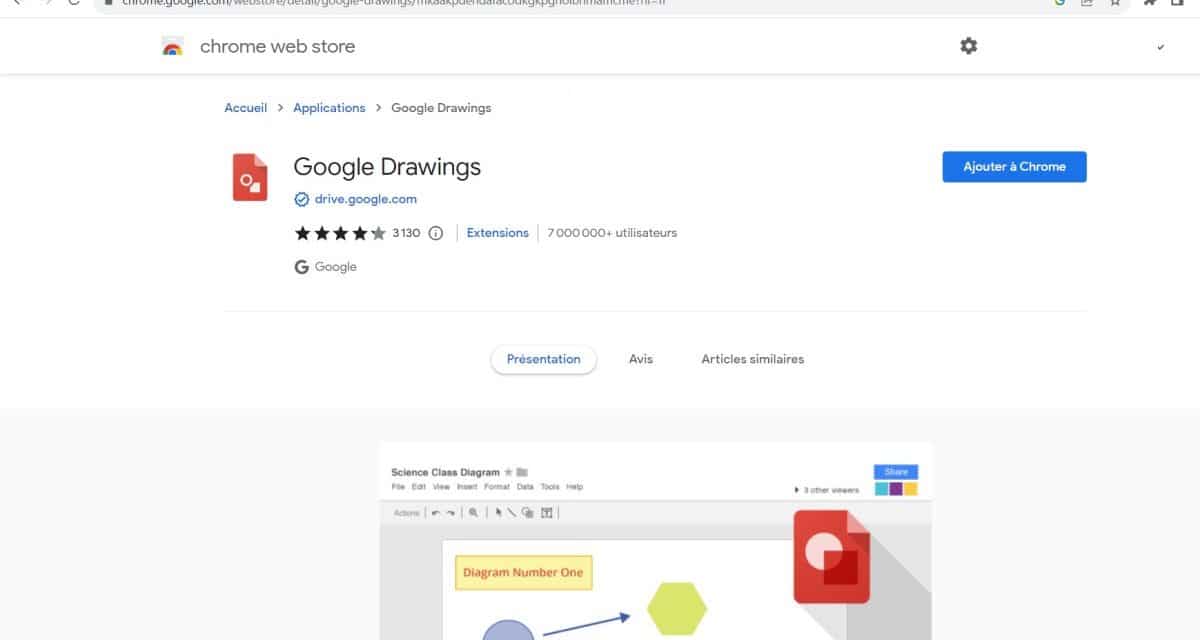Screen dimensions: 1200x640
Task: Click the verified badge beside drive.google.com
Action: click(301, 199)
